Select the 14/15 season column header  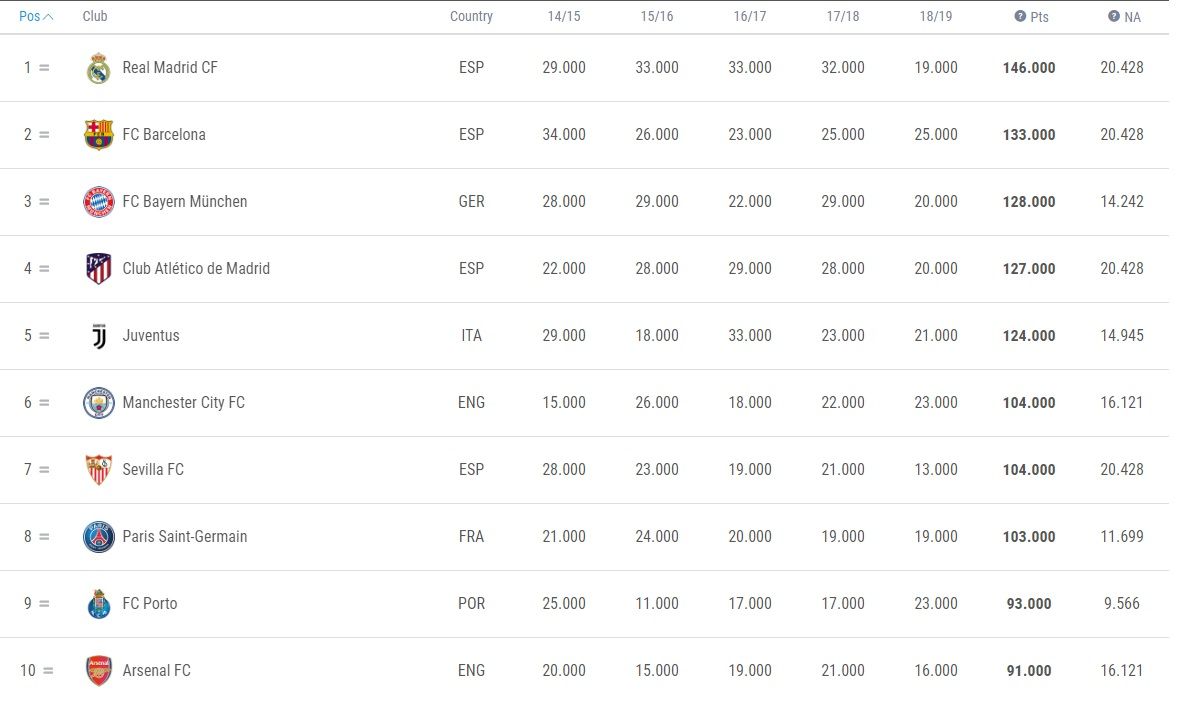(564, 16)
